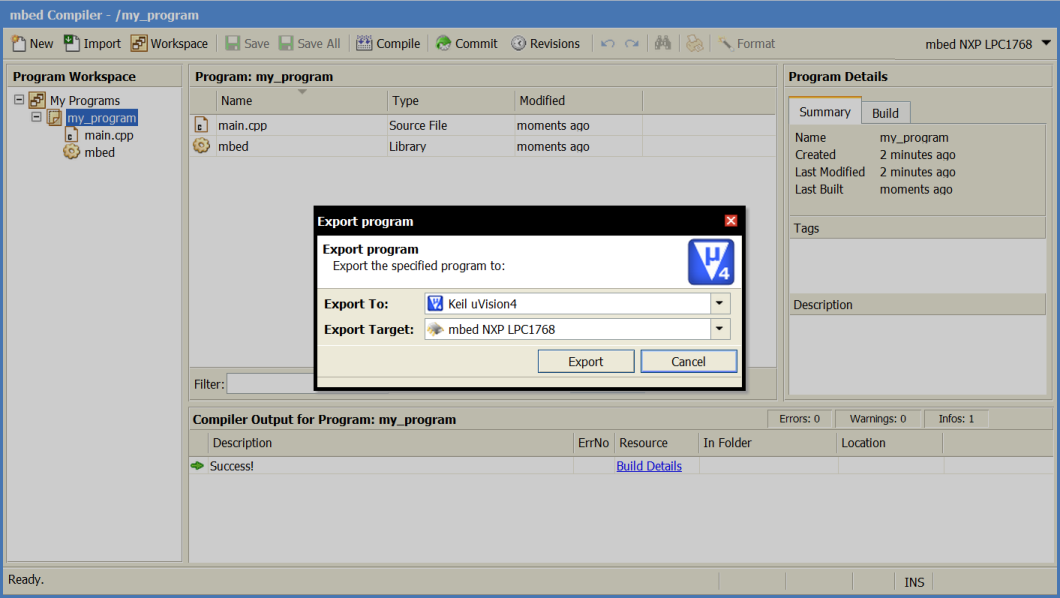Cancel the Export program dialog
Screen dimensions: 1060x598
coord(688,361)
